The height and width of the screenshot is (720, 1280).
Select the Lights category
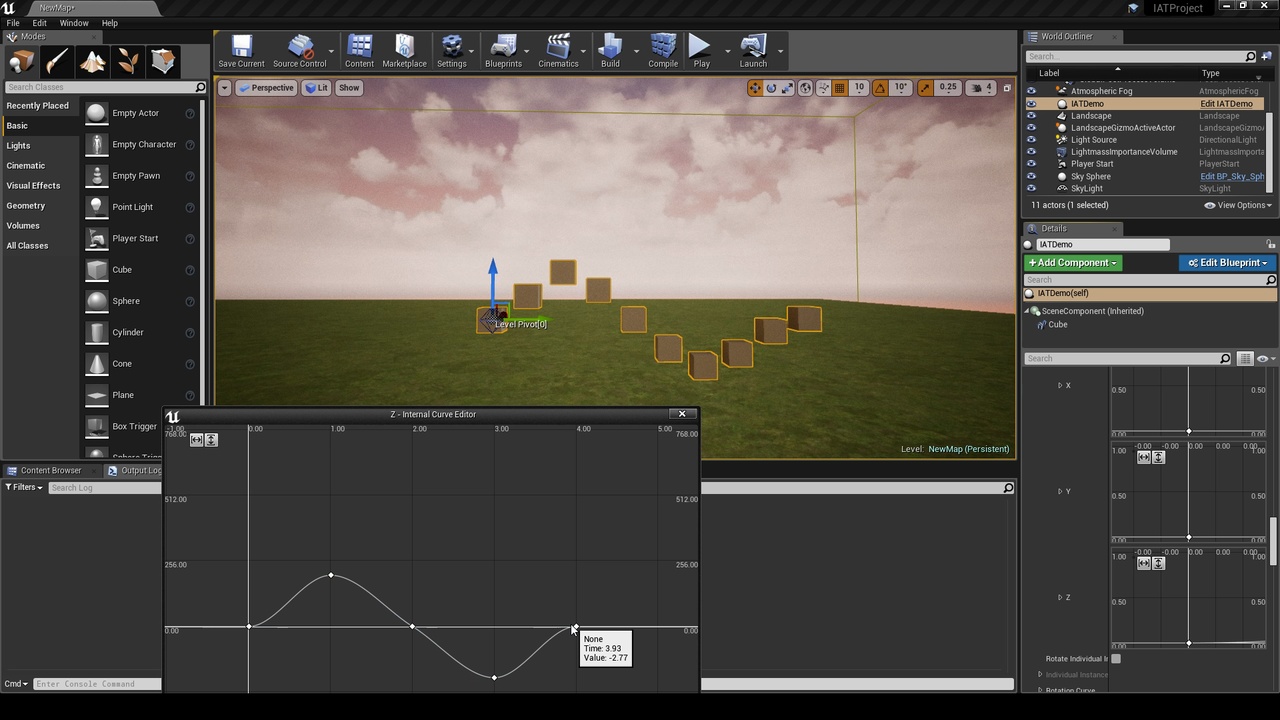18,146
